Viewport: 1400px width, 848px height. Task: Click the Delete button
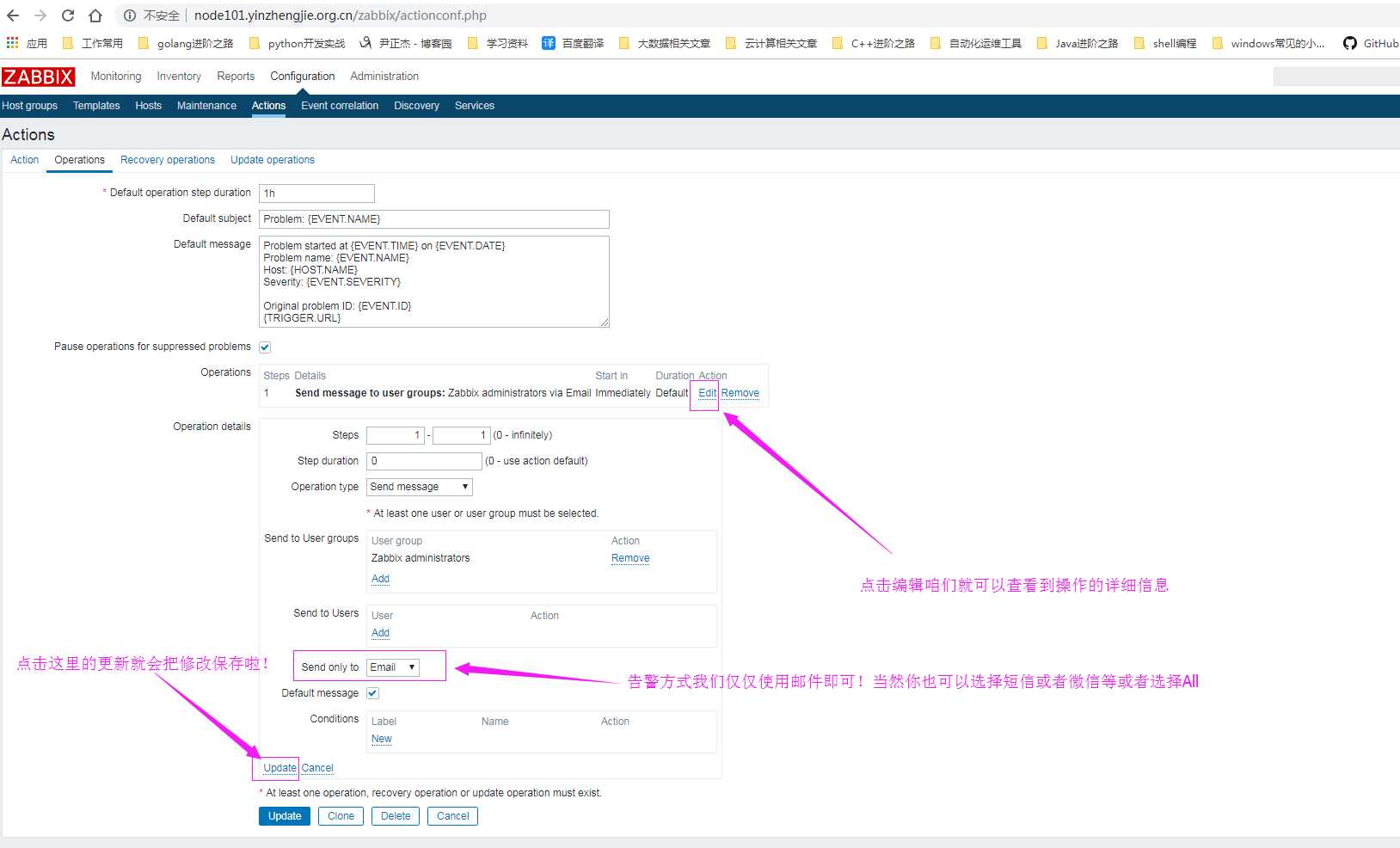click(x=396, y=816)
